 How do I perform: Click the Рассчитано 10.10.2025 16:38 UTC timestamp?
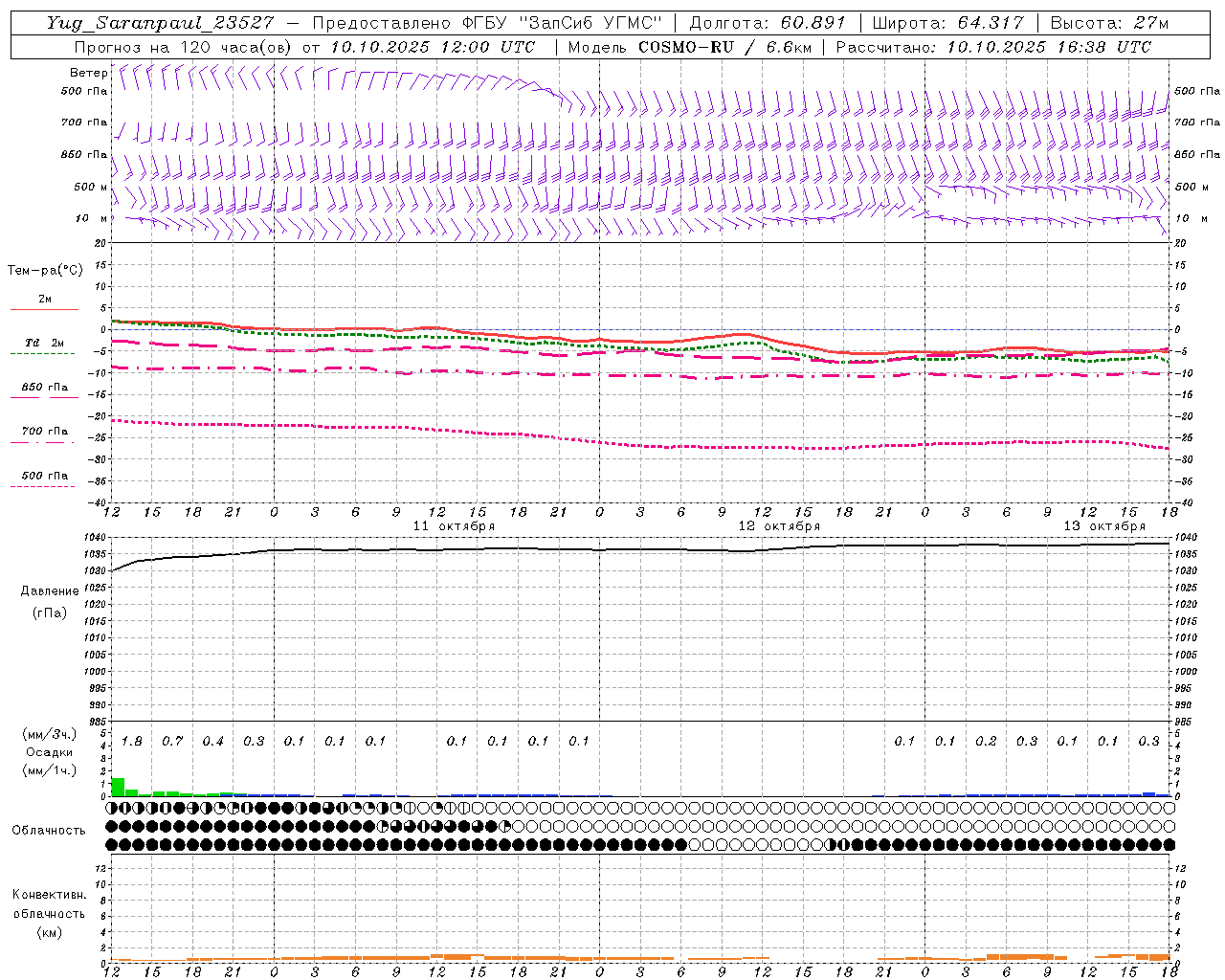(993, 47)
